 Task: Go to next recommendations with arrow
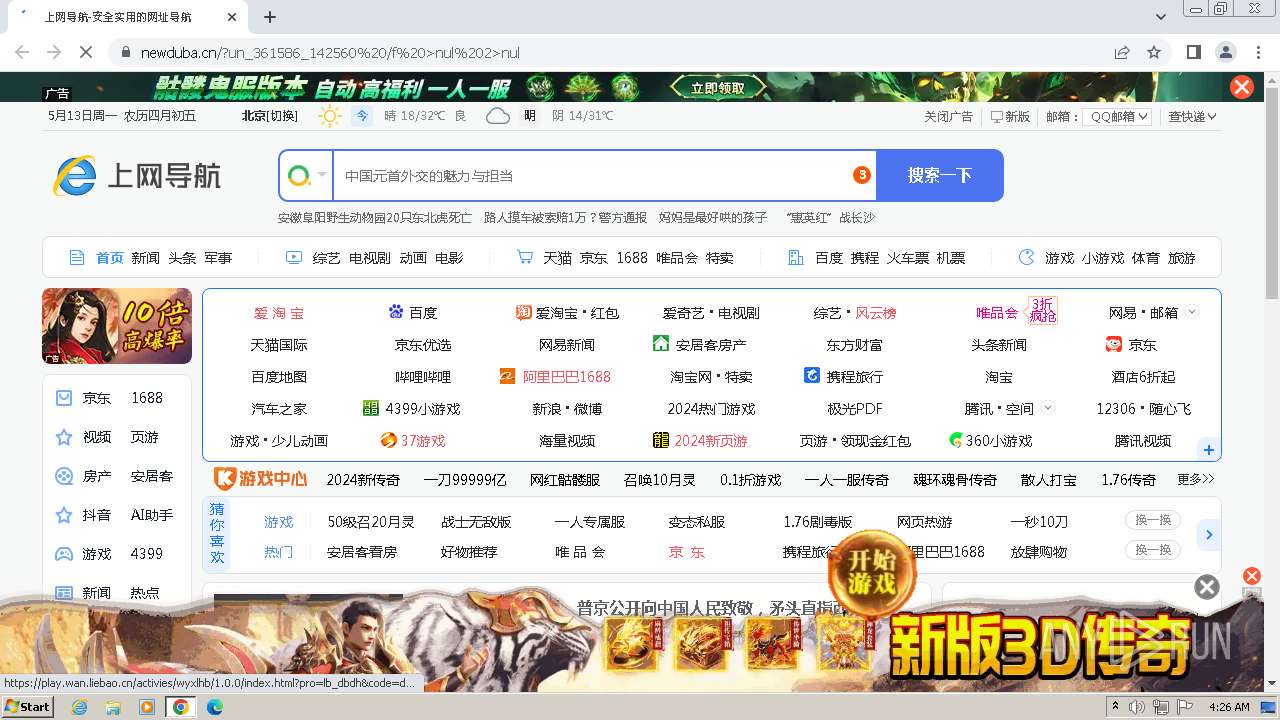pyautogui.click(x=1208, y=535)
